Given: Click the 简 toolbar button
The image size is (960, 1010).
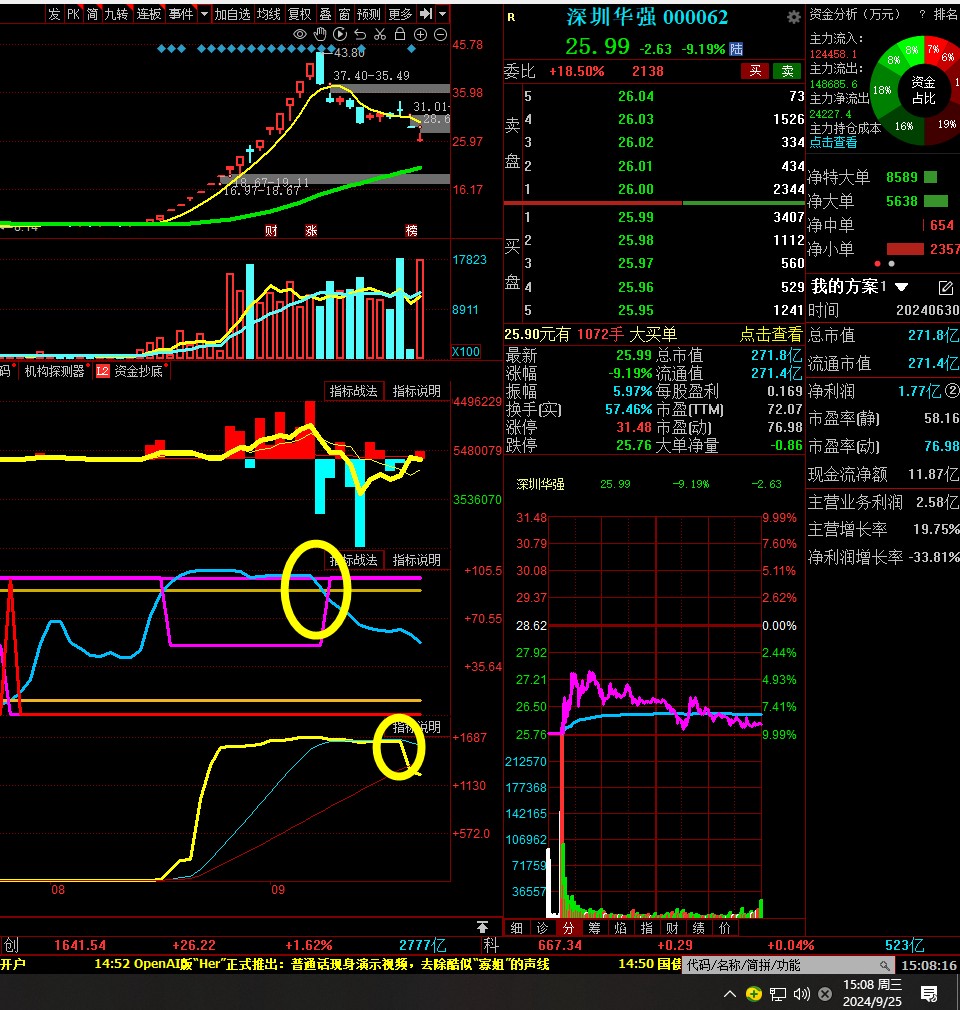Looking at the screenshot, I should (x=93, y=14).
